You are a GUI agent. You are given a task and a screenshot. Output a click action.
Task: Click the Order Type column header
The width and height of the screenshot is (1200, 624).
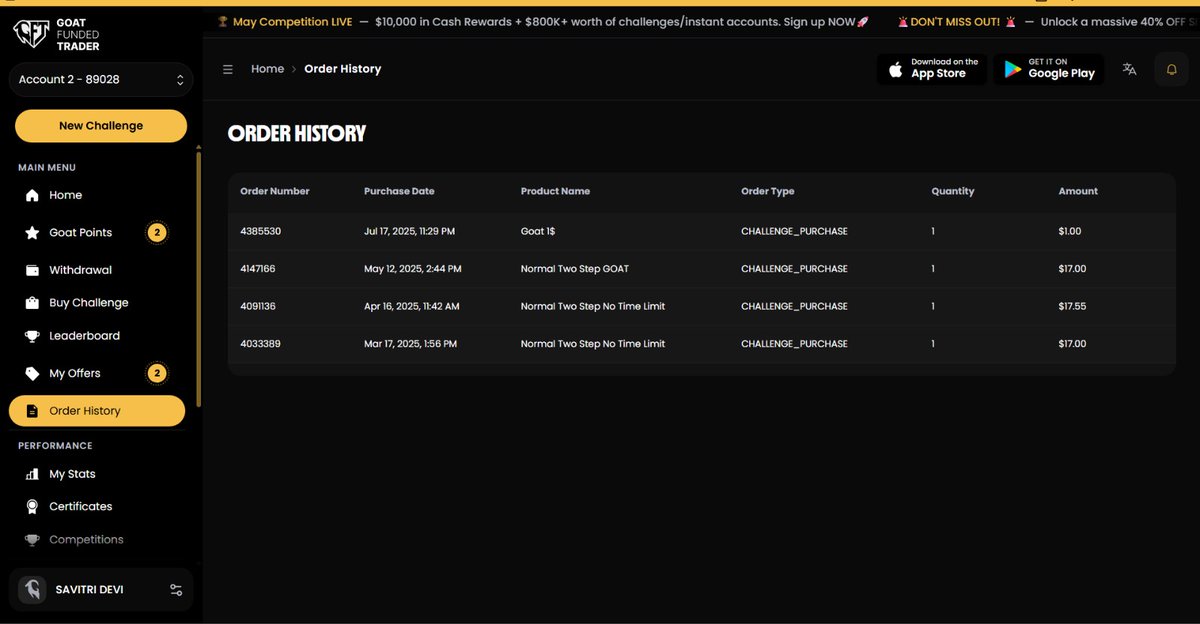768,191
